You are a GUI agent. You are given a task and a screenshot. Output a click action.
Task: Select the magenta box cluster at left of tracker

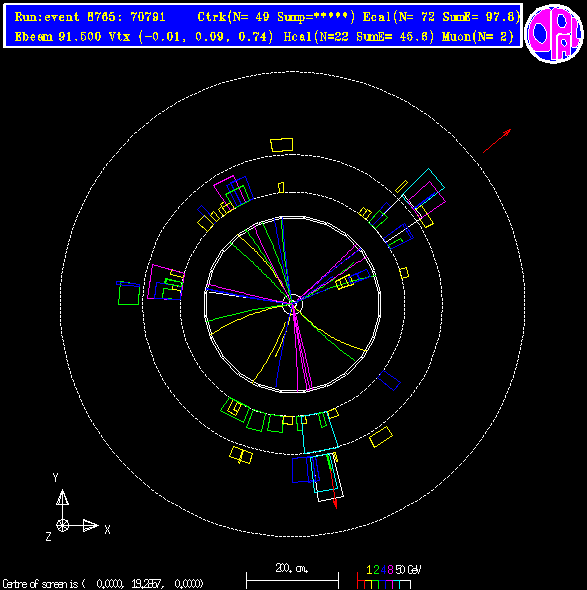pos(166,282)
